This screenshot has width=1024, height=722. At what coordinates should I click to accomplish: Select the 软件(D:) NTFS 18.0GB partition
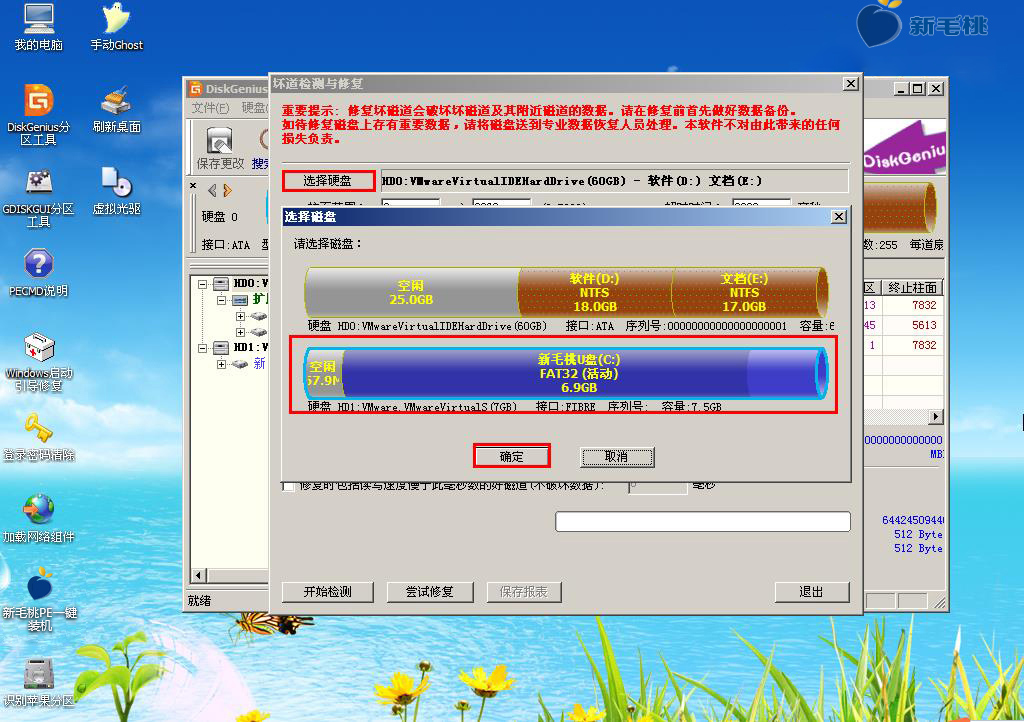point(595,292)
